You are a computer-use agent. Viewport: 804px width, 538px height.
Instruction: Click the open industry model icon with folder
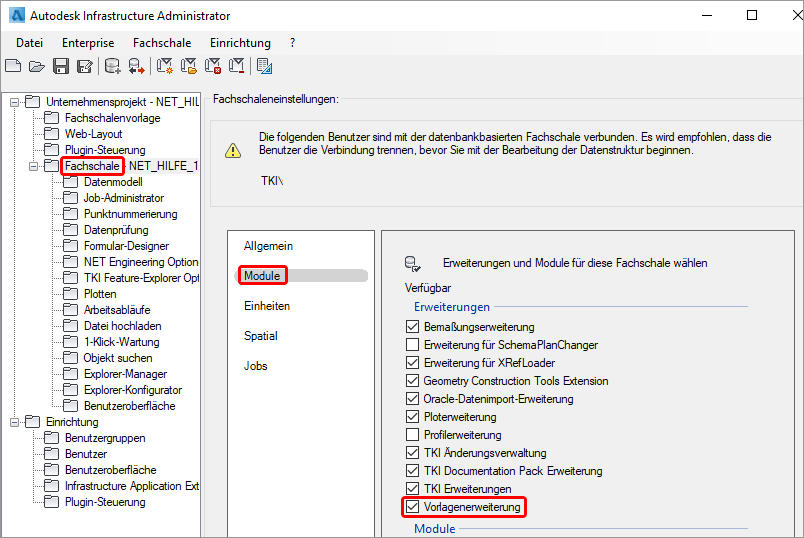tap(189, 66)
